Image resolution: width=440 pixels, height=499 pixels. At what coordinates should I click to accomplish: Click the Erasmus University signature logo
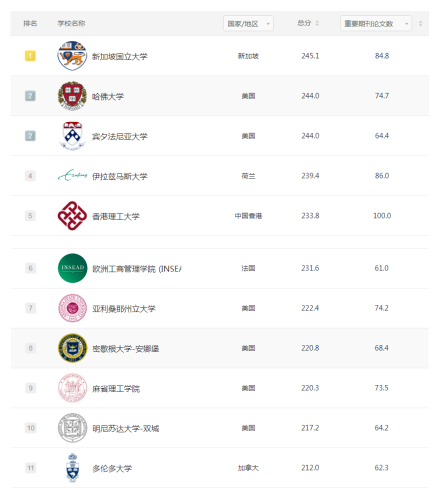coord(73,175)
